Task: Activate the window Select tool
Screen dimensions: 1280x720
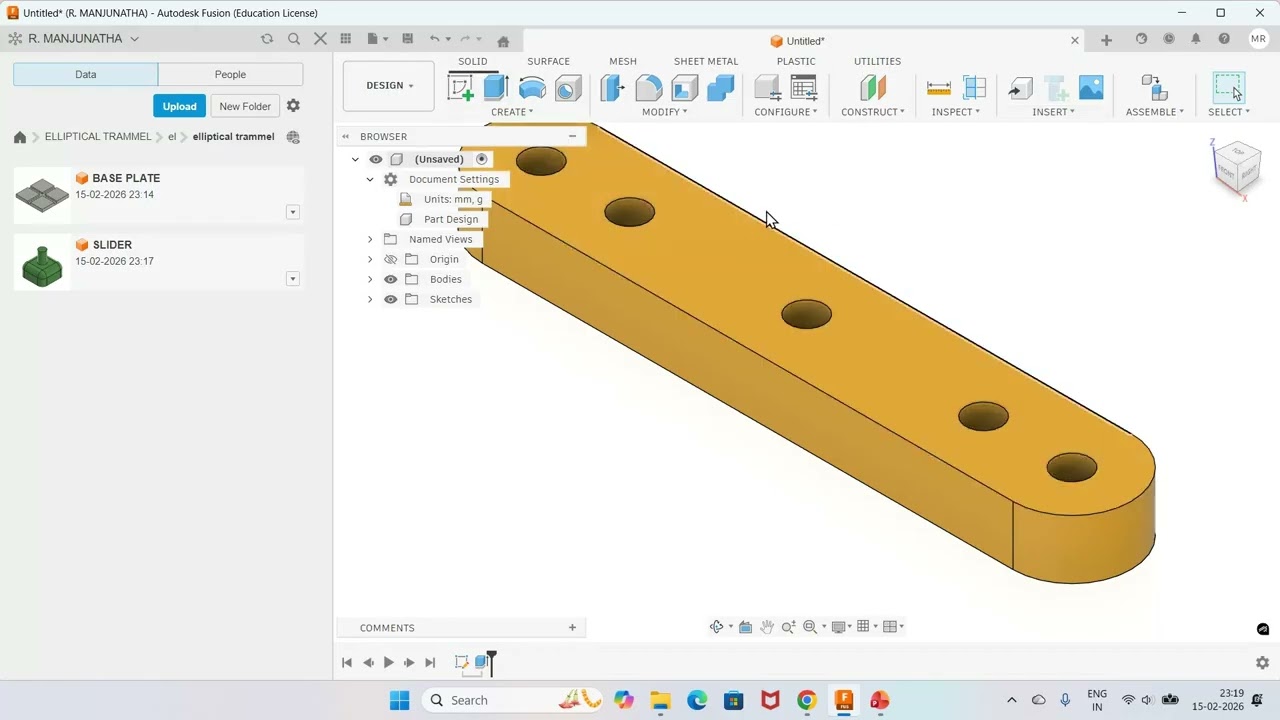Action: [x=1229, y=88]
